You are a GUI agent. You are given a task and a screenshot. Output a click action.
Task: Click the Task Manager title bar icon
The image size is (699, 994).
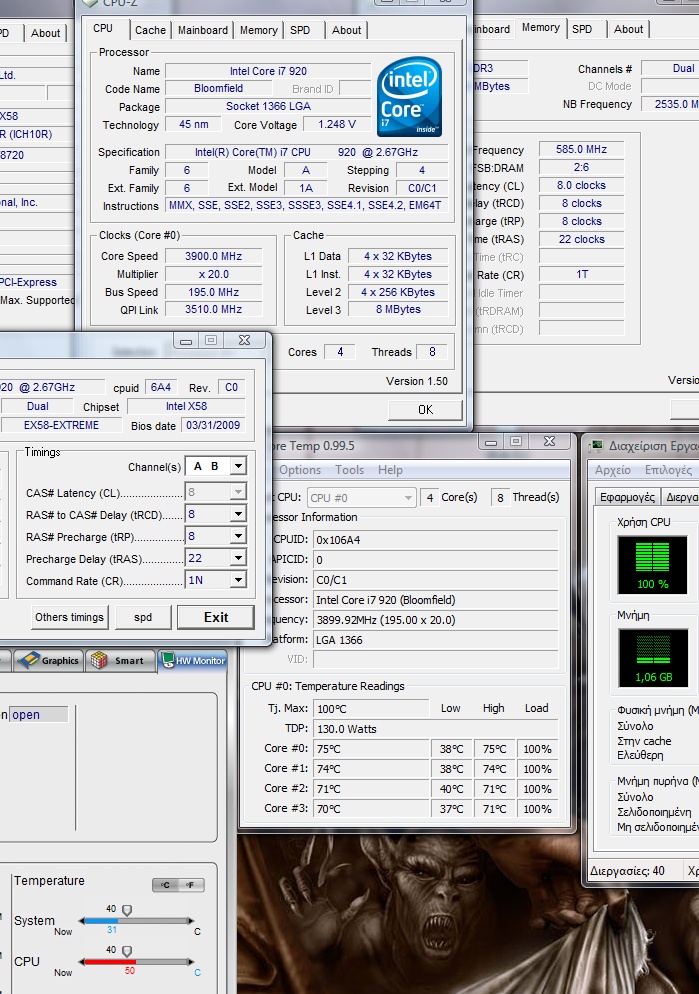[x=596, y=446]
